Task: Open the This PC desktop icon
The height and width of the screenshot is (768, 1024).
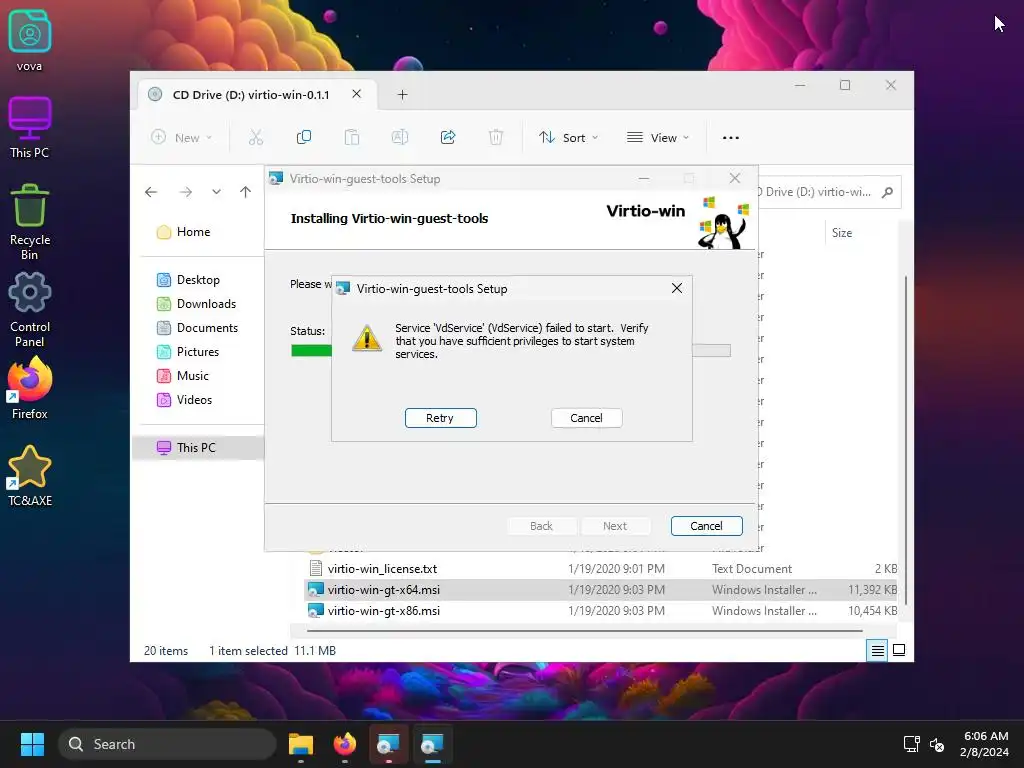Action: click(29, 127)
